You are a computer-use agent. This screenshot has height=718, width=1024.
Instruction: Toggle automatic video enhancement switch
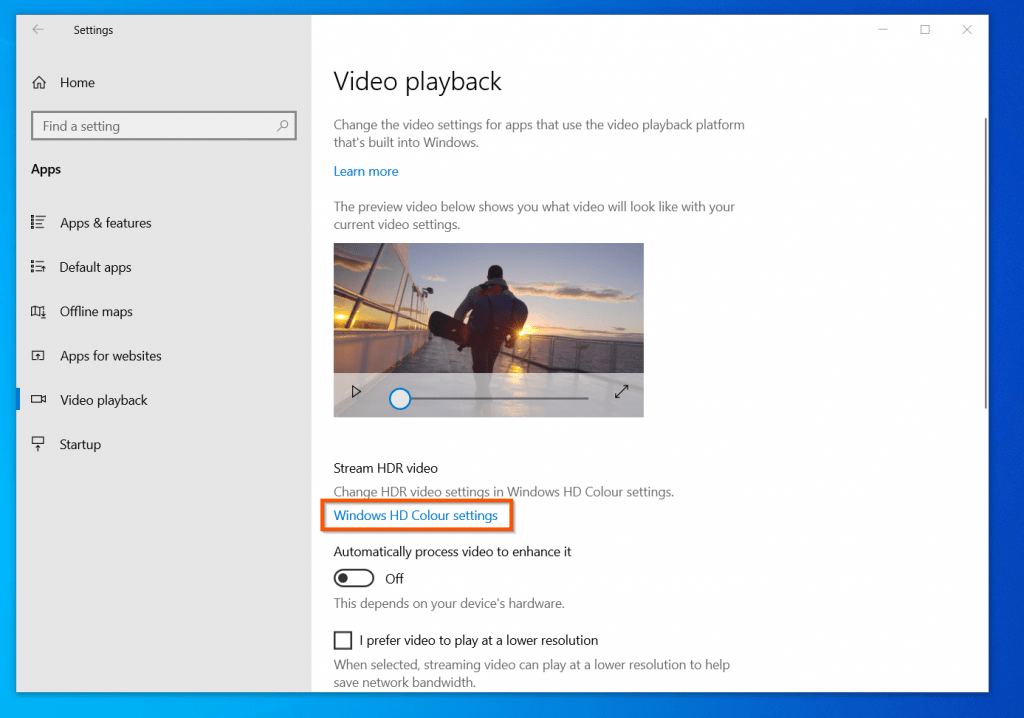353,578
